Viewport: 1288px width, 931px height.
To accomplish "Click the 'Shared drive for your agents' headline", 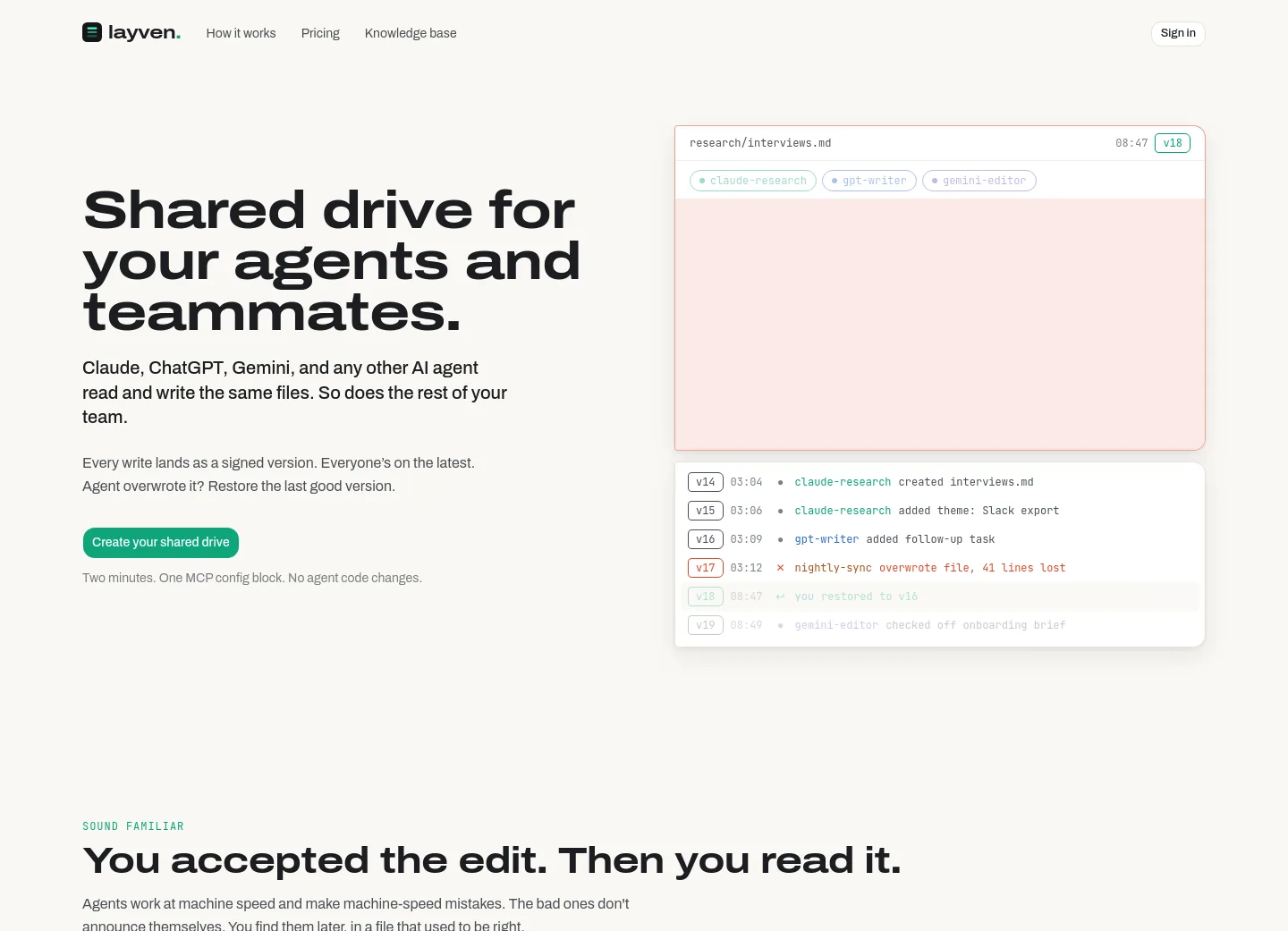I will tap(332, 261).
